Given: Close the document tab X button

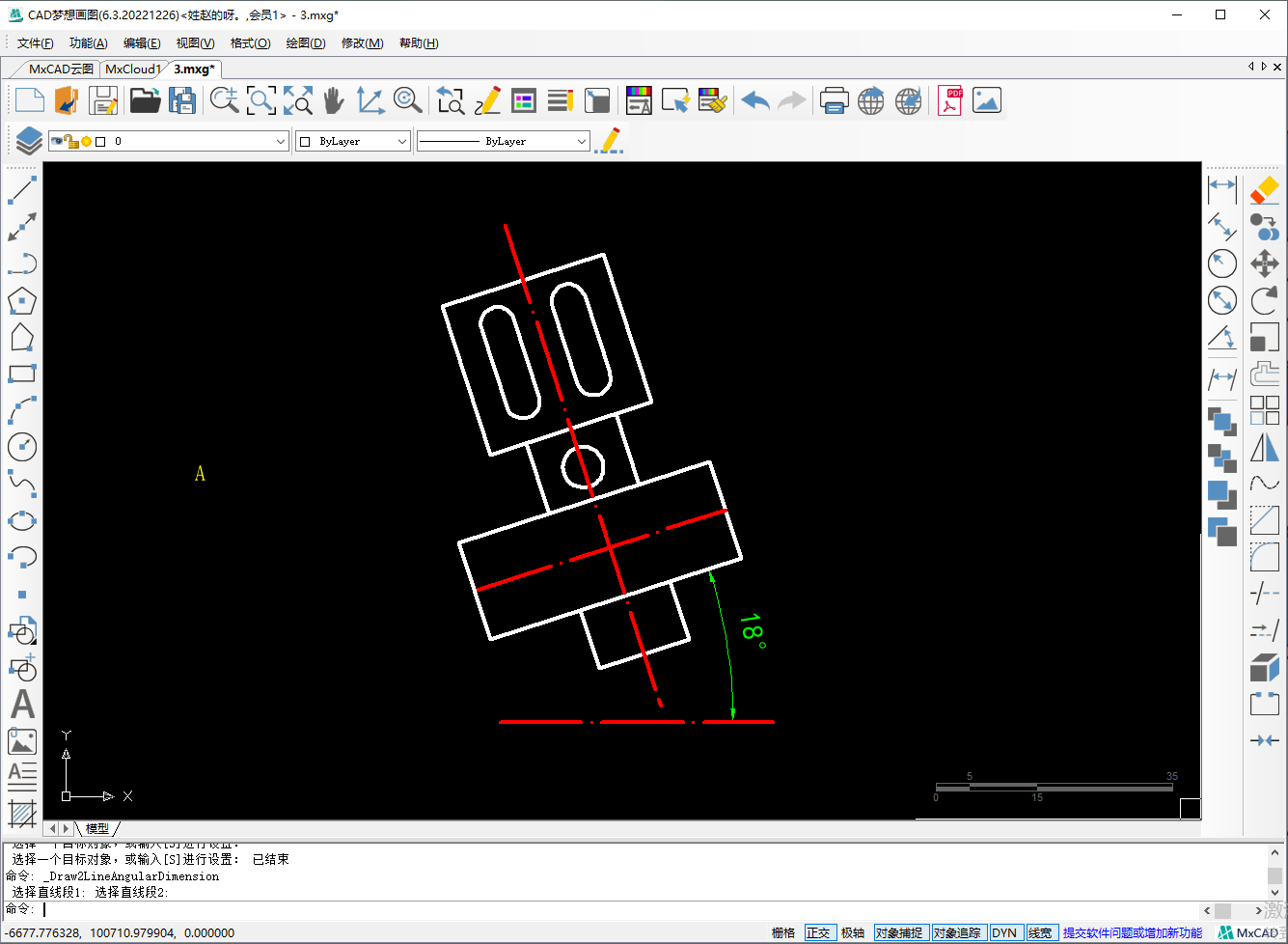Looking at the screenshot, I should click(1277, 67).
